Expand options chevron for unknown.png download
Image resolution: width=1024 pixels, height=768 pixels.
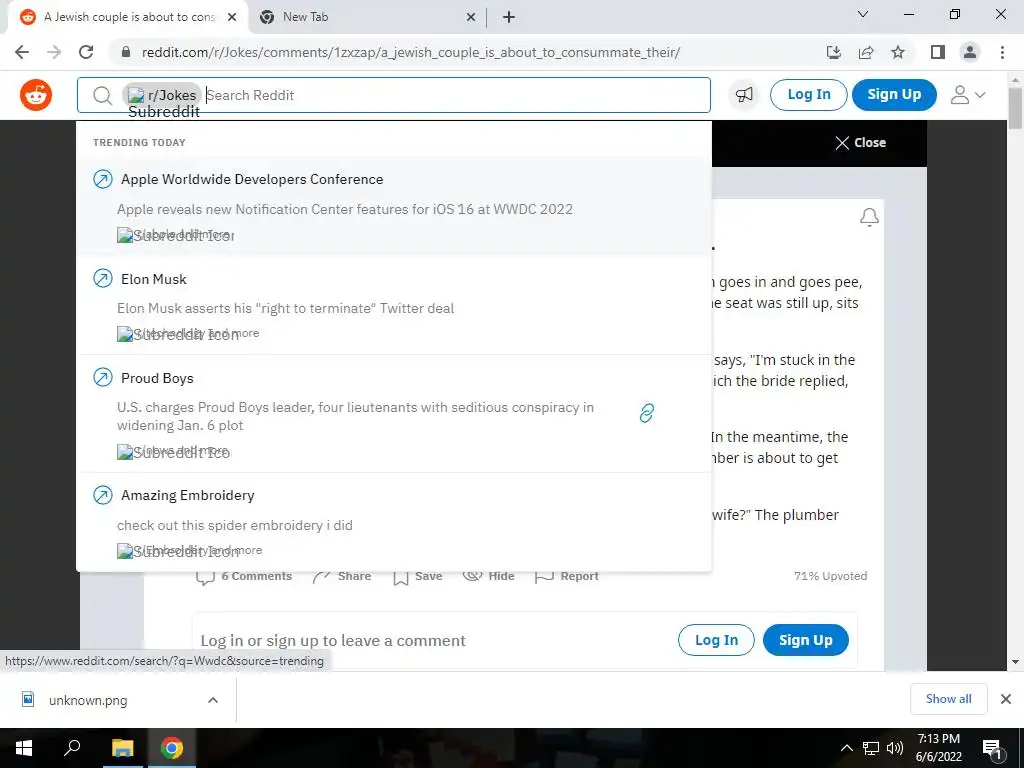click(x=213, y=700)
